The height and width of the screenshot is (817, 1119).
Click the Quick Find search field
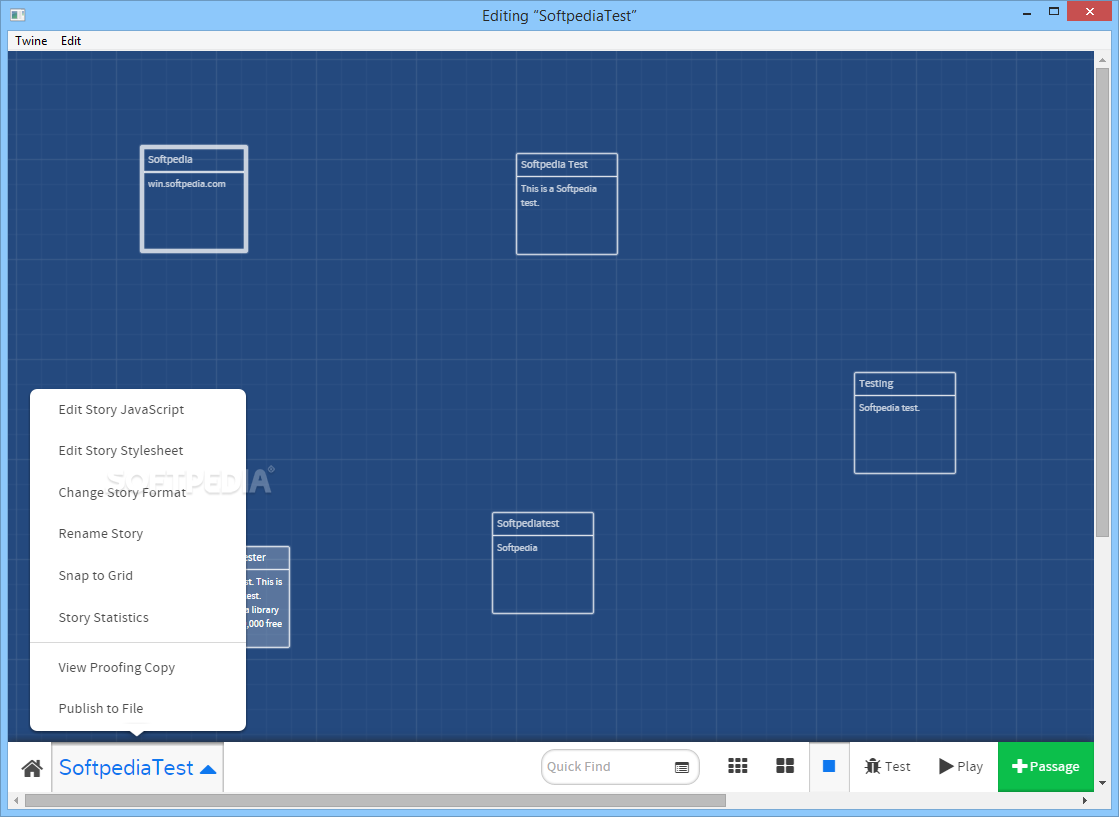click(620, 767)
